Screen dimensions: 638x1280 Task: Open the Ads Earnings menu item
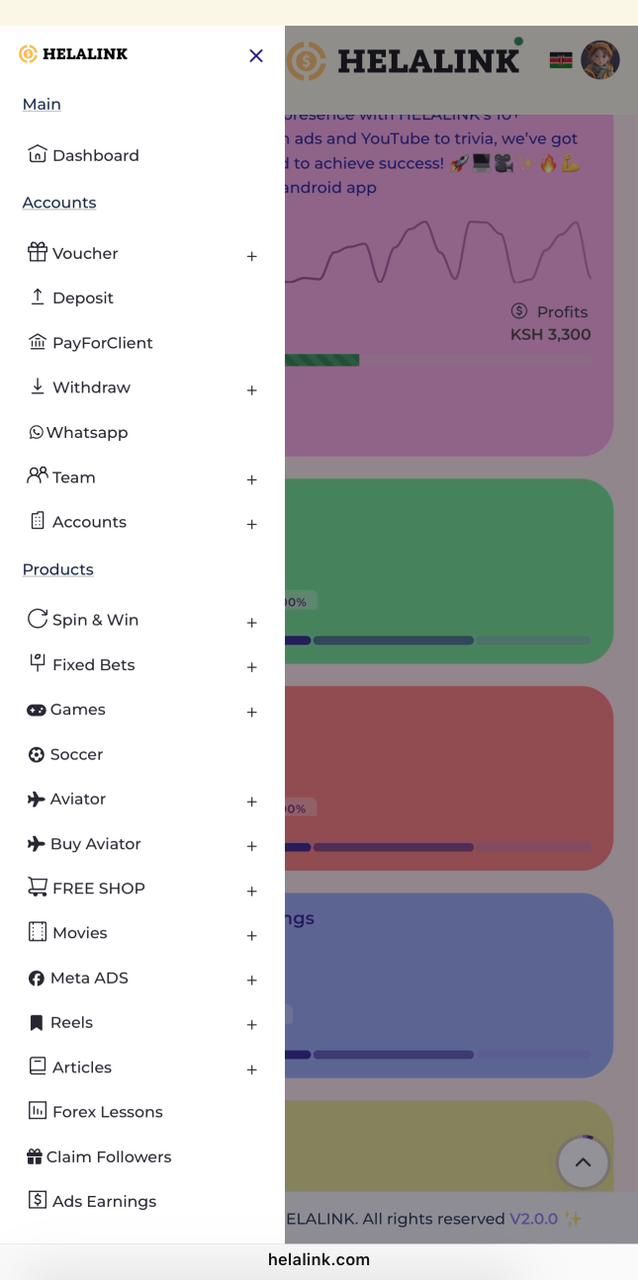tap(104, 1201)
